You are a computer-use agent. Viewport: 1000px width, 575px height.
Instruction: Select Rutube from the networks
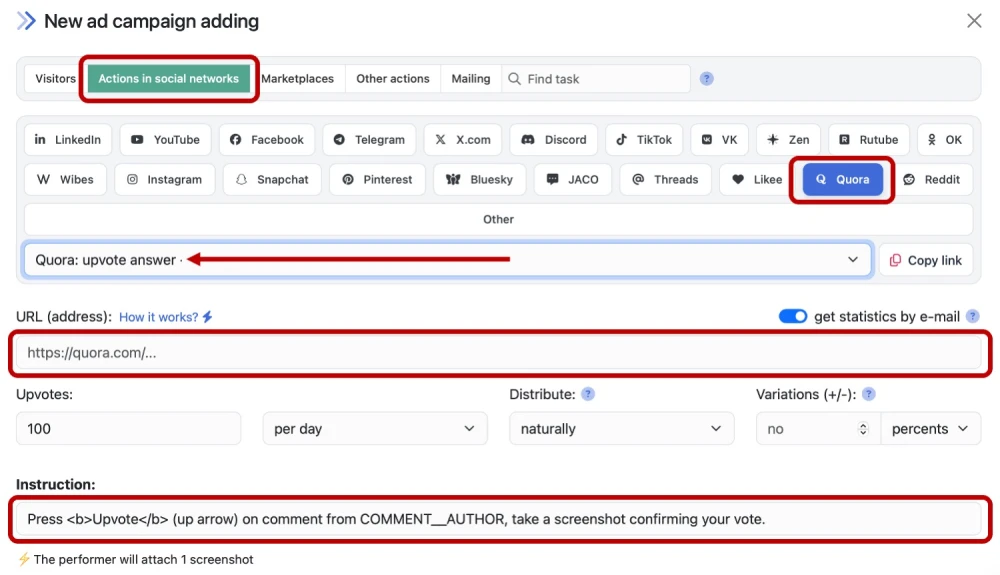[869, 140]
